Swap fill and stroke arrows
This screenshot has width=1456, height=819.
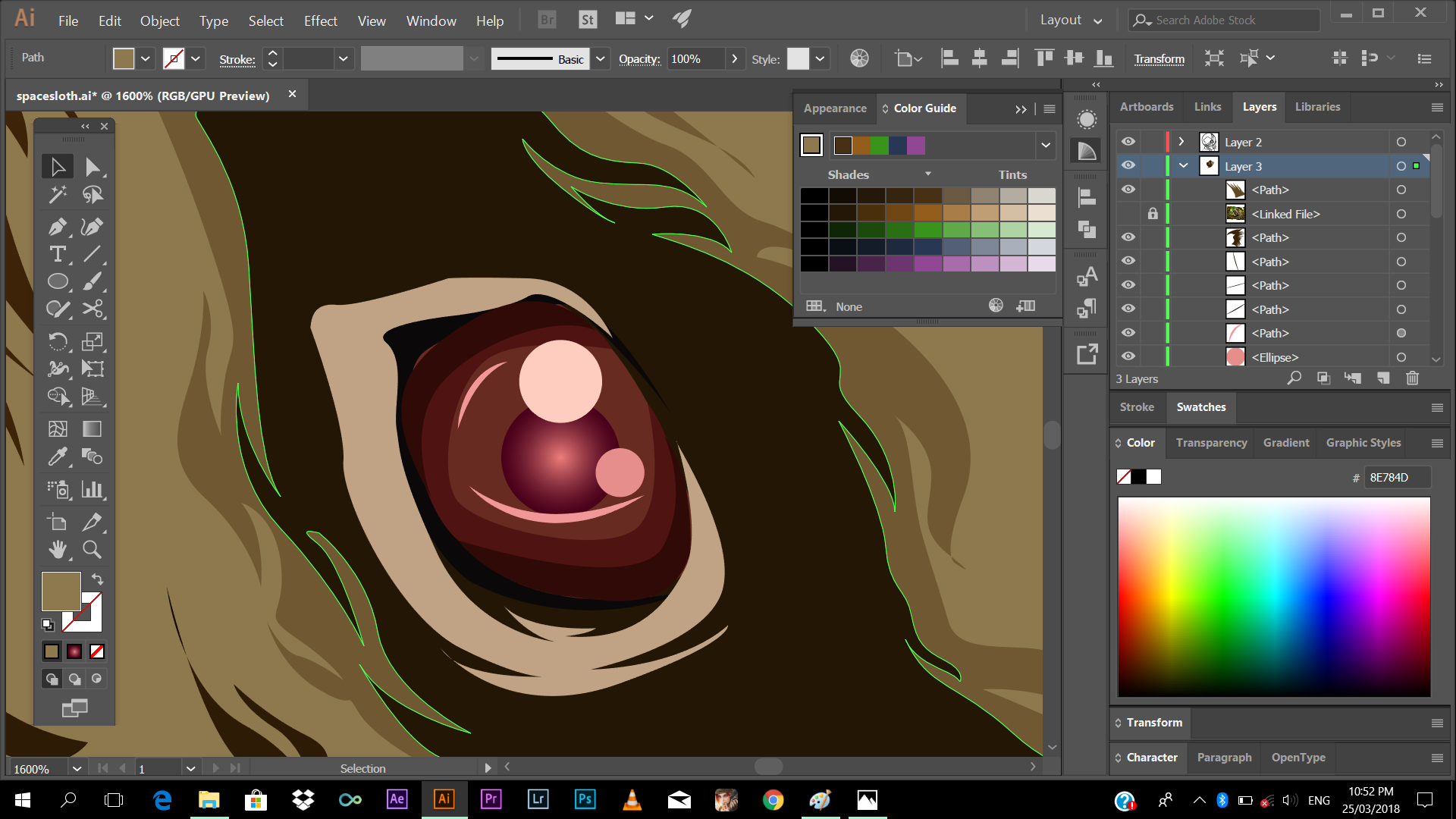(x=97, y=579)
